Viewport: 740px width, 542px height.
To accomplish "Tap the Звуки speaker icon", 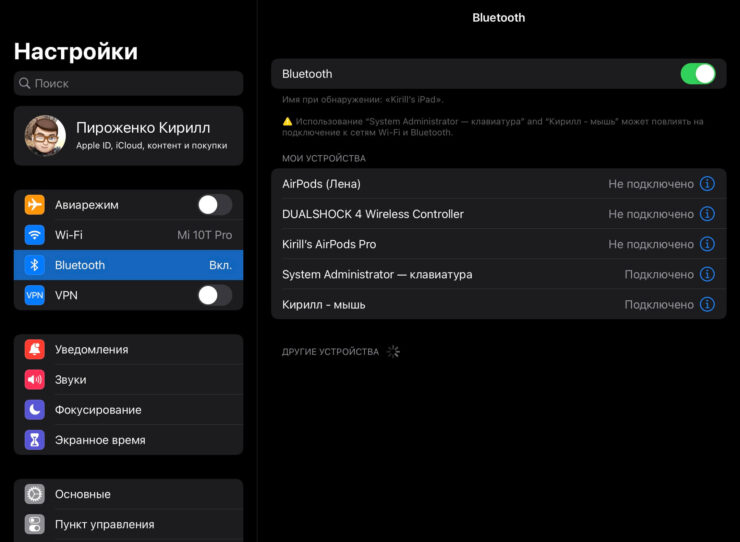I will click(x=35, y=380).
